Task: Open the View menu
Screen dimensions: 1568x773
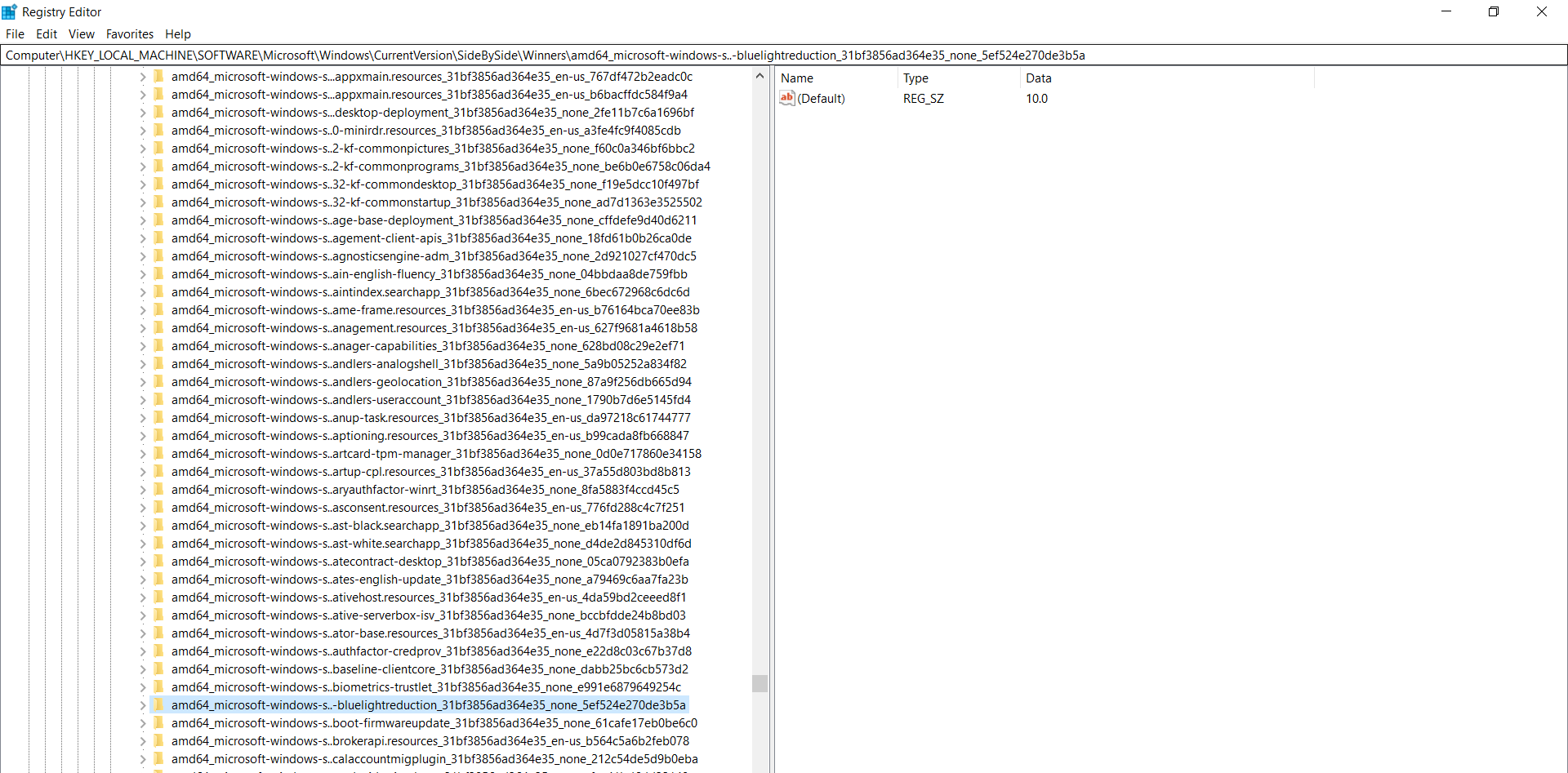Action: [x=82, y=34]
